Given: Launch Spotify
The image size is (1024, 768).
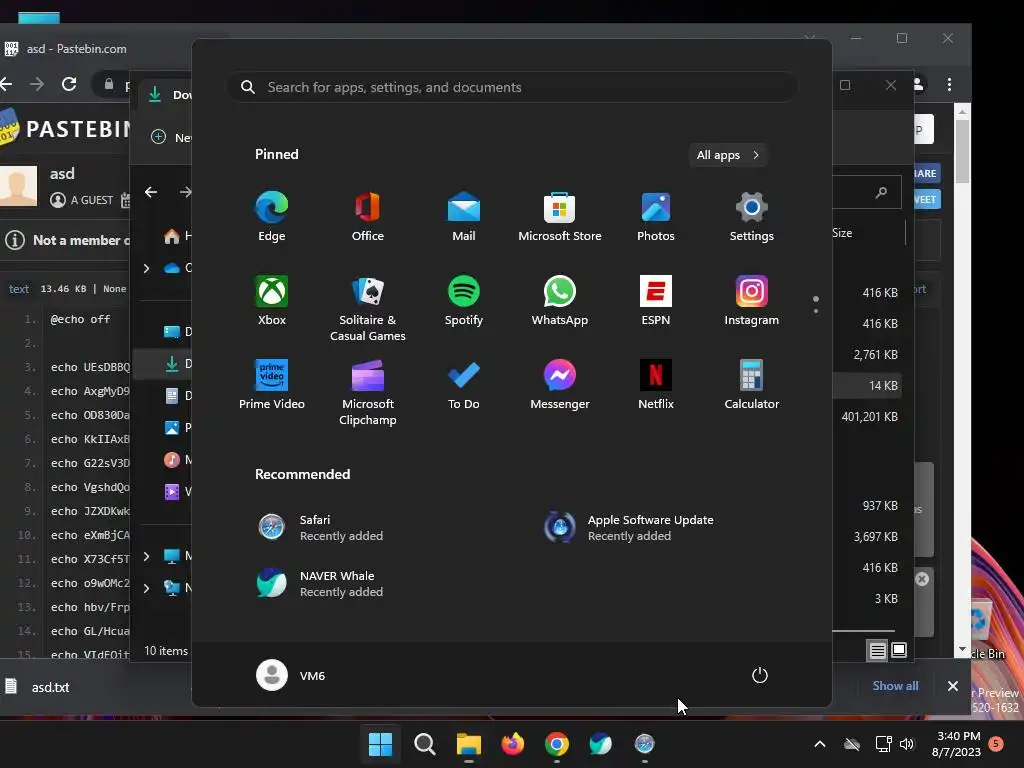Looking at the screenshot, I should pyautogui.click(x=464, y=301).
